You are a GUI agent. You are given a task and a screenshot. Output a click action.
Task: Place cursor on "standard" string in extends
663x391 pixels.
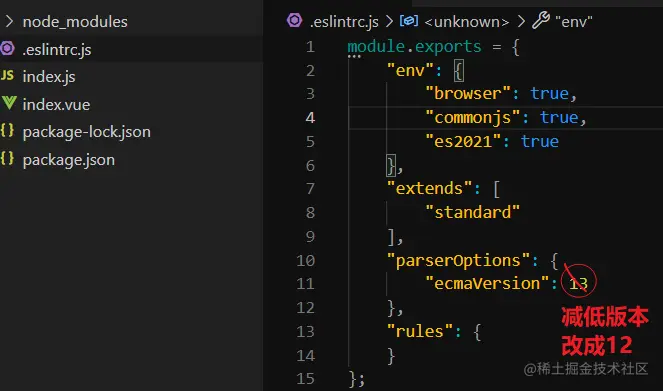click(472, 212)
